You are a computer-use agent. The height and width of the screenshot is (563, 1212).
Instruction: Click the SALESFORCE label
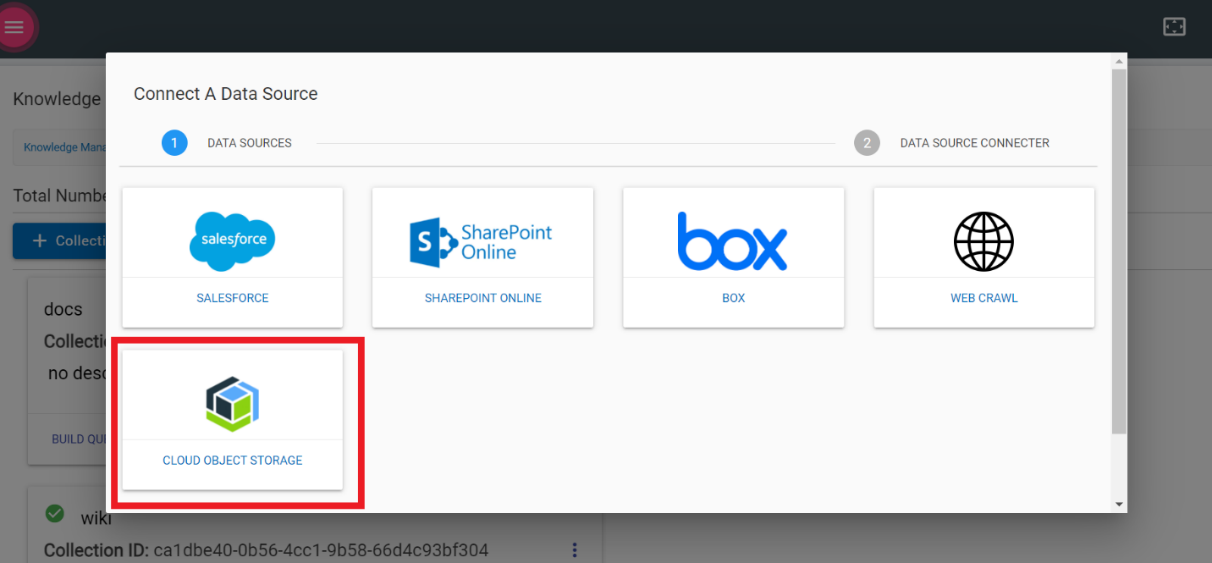[232, 298]
